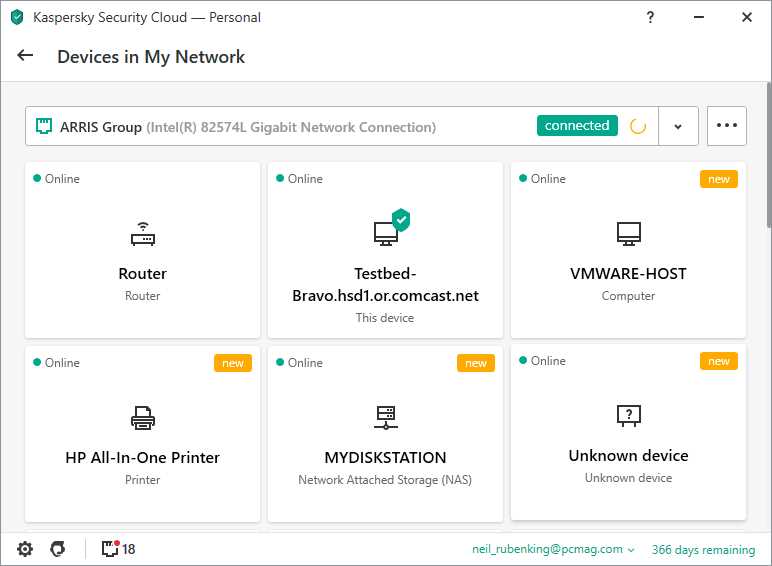772x566 pixels.
Task: Click the Online status on Unknown device card
Action: coord(542,361)
